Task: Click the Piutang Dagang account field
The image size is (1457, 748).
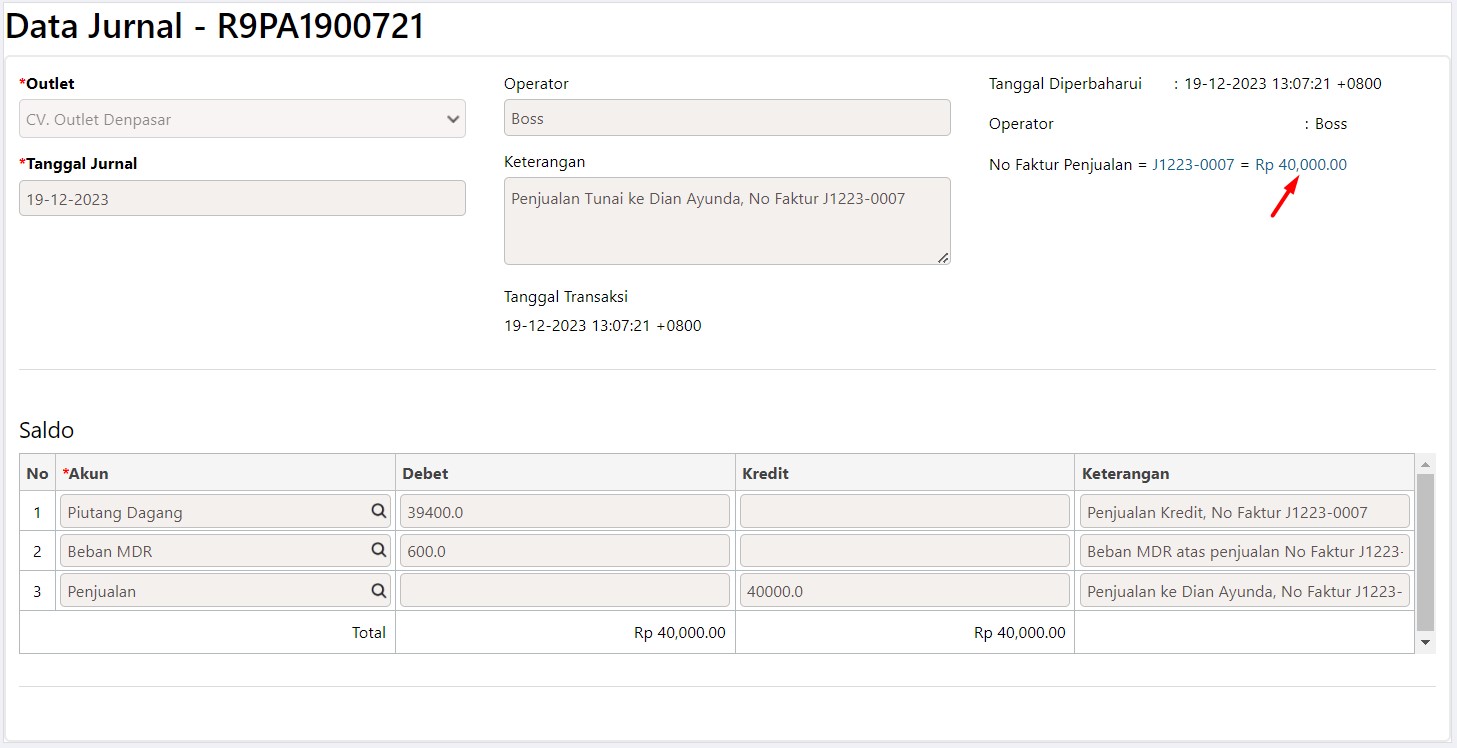Action: tap(215, 512)
